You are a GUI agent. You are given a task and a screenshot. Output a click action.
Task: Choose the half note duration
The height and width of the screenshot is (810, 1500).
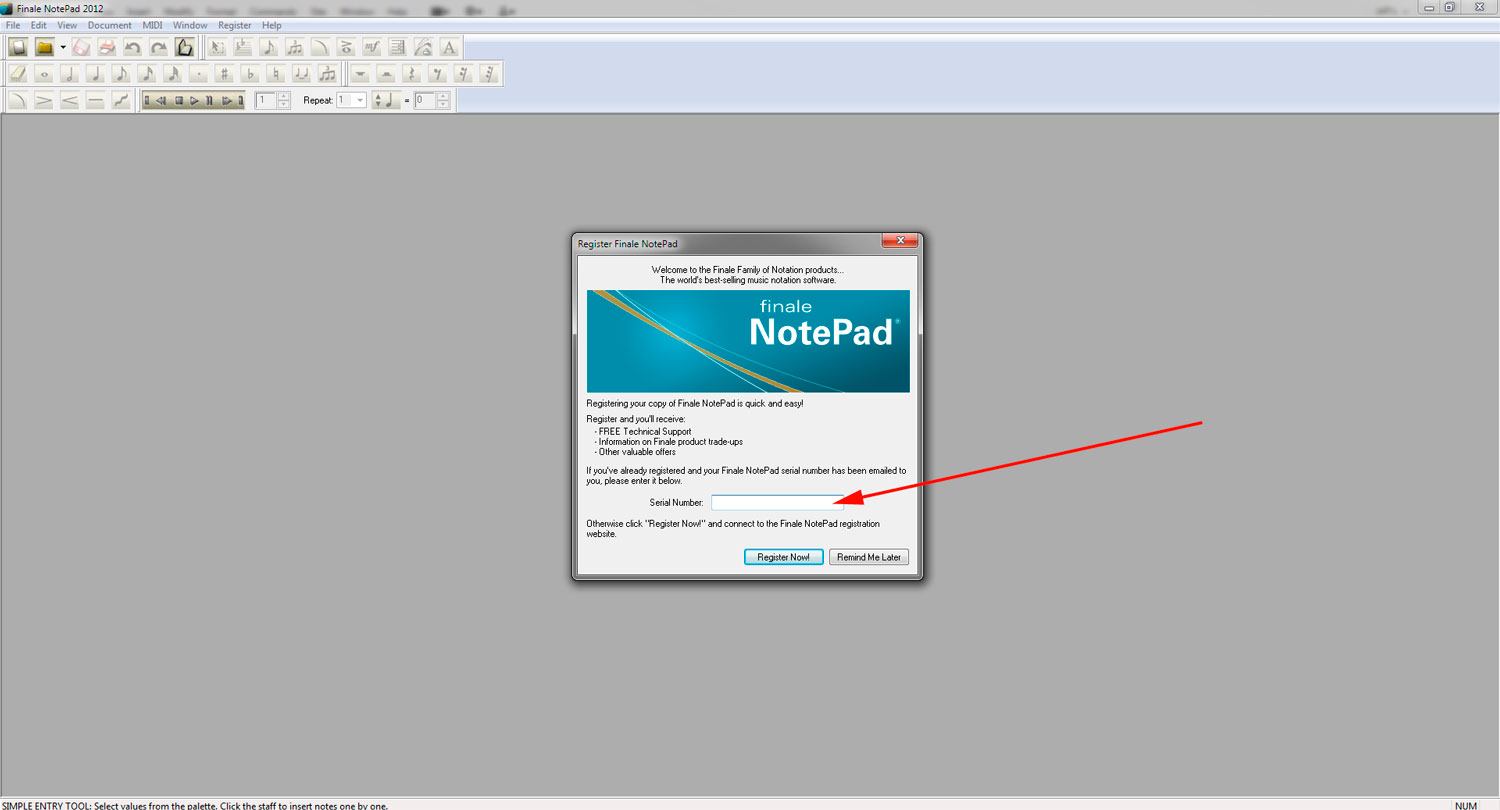pyautogui.click(x=70, y=74)
